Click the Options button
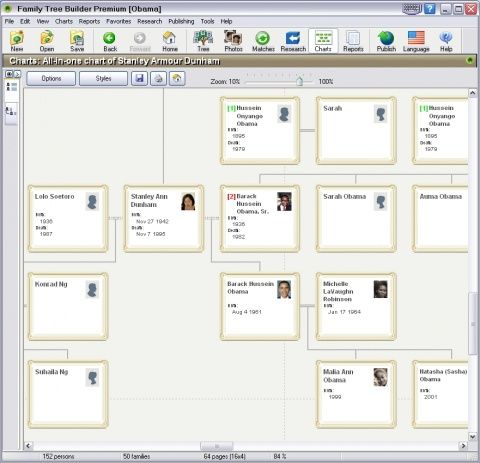The height and width of the screenshot is (463, 480). click(x=51, y=79)
